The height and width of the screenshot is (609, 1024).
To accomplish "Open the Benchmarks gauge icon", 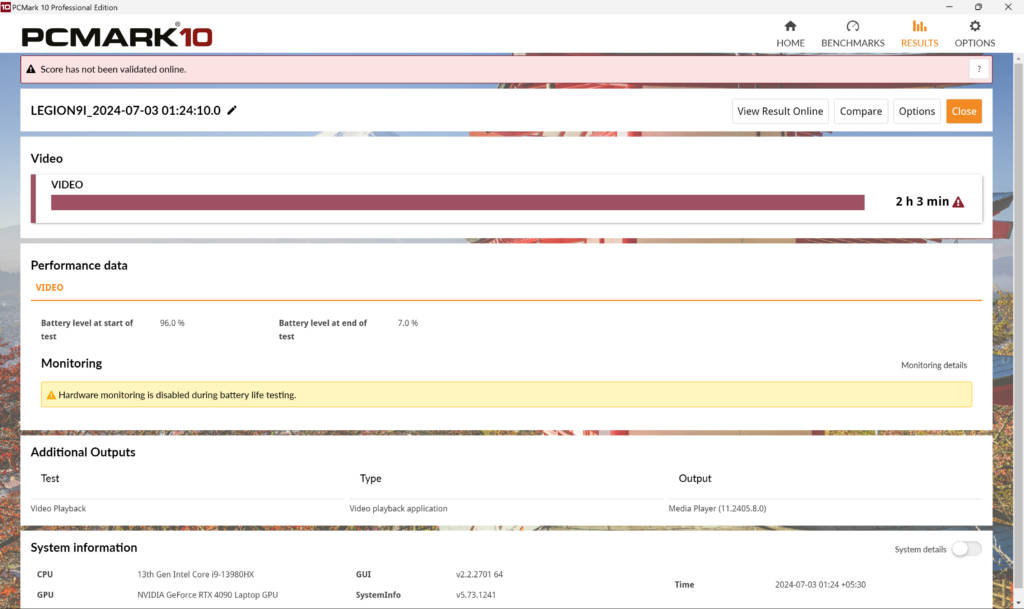I will click(x=852, y=27).
